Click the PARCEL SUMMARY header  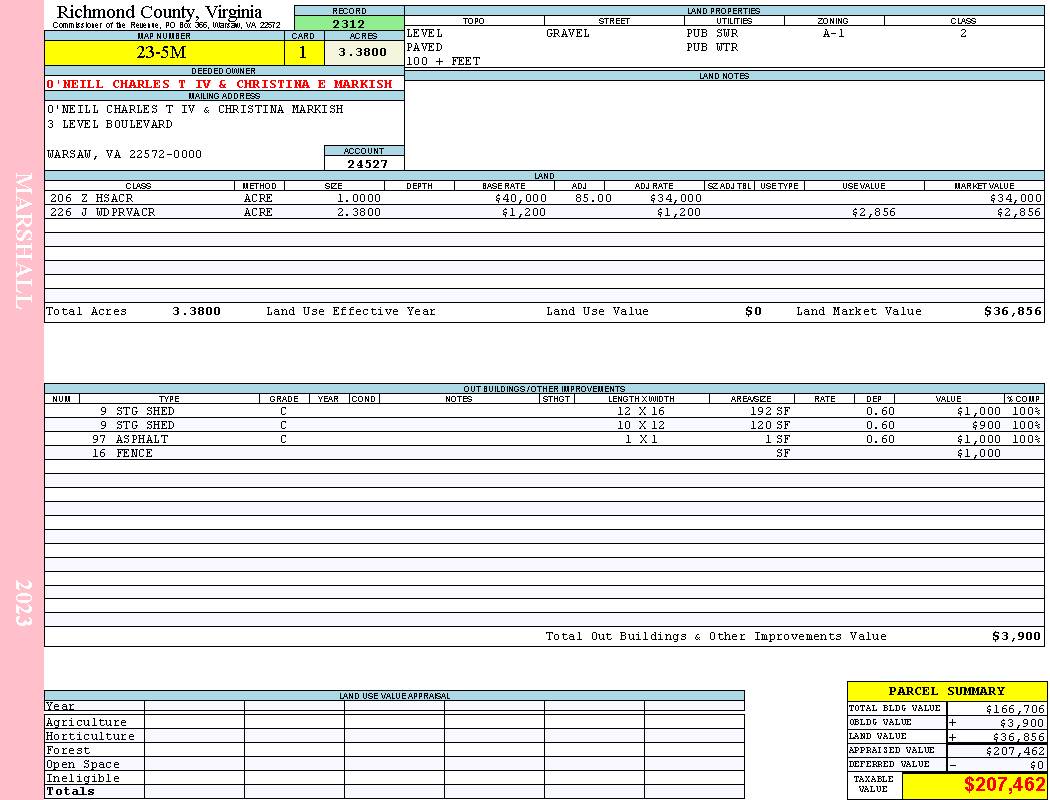(946, 691)
